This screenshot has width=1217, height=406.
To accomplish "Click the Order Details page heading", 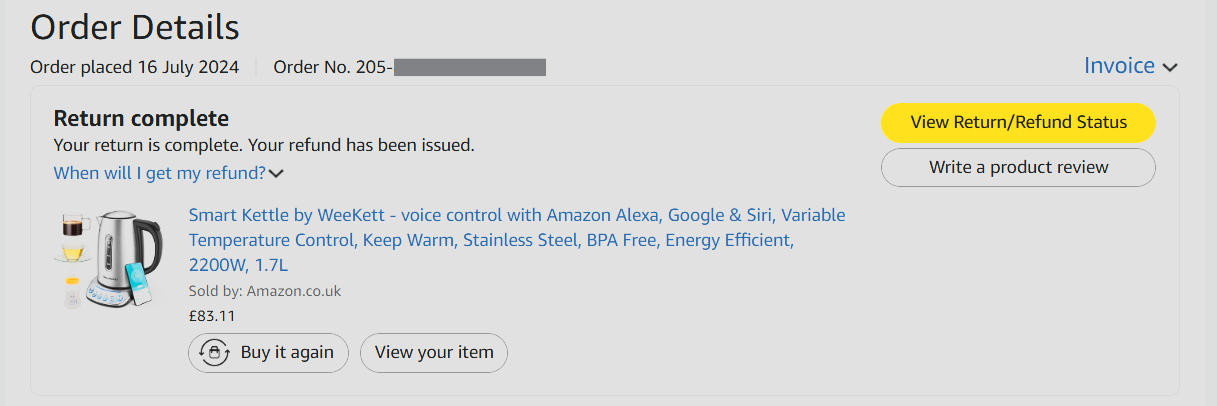I will (x=135, y=27).
